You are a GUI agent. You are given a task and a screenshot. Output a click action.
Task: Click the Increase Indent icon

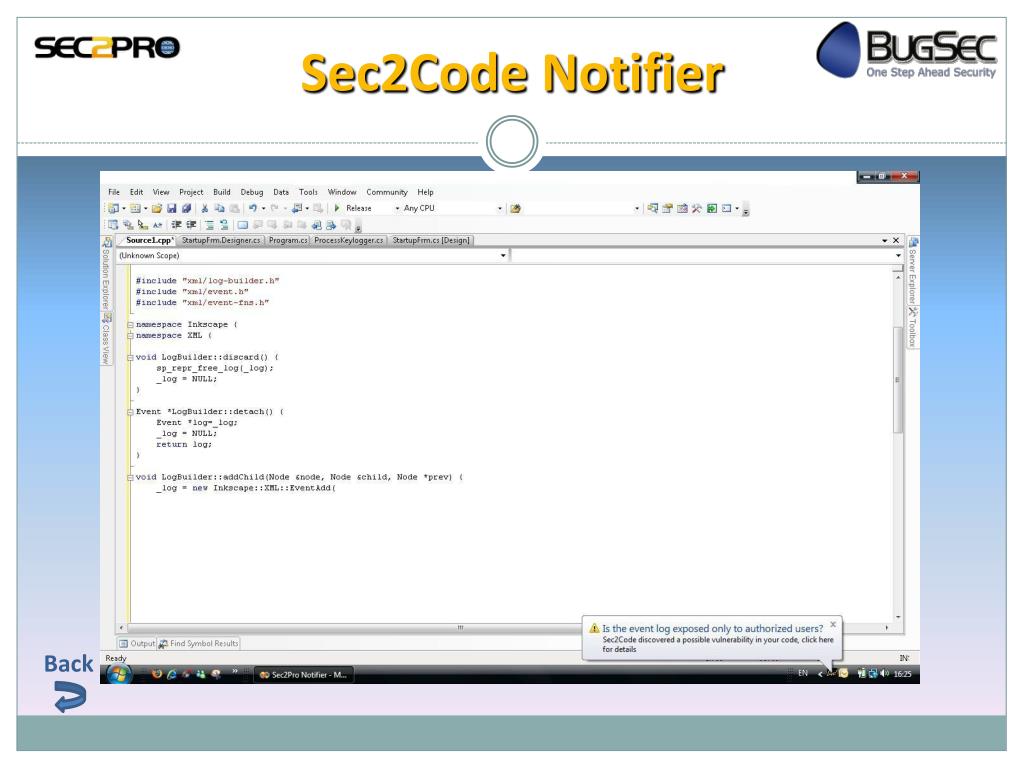tap(191, 225)
